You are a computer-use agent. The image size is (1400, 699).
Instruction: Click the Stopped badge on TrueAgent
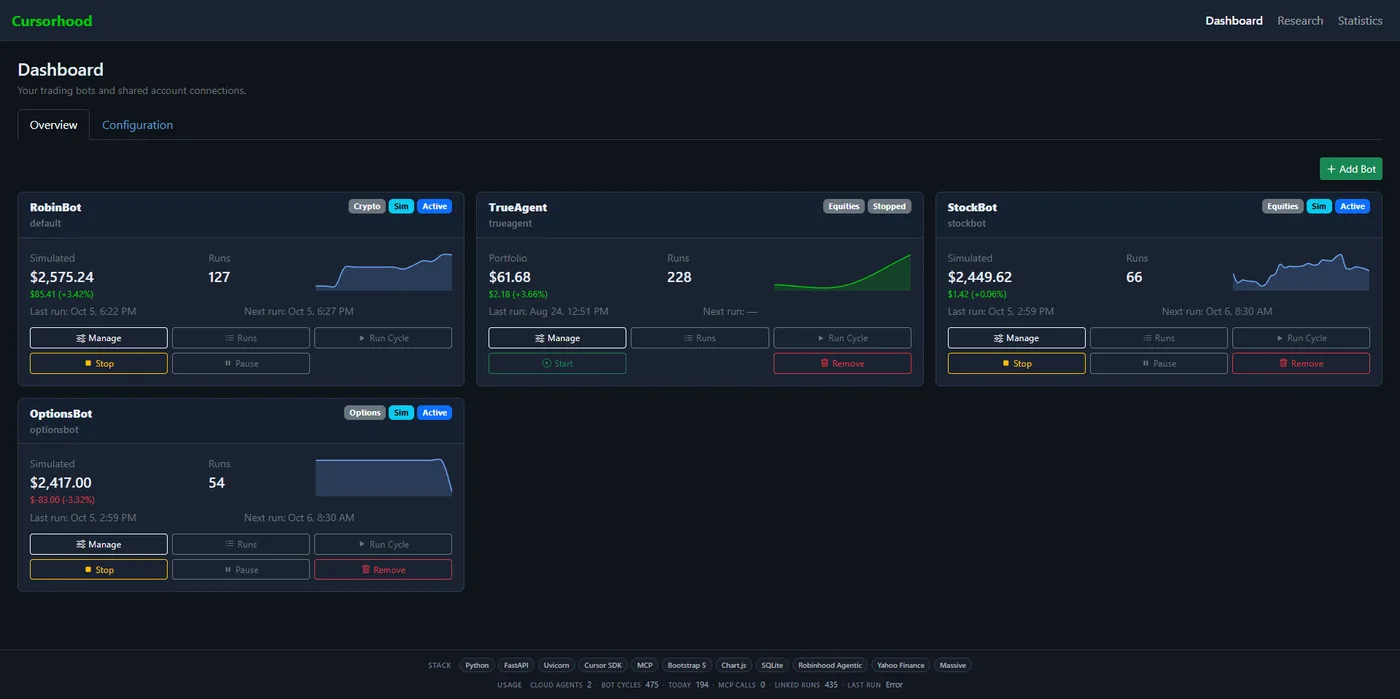pos(889,206)
